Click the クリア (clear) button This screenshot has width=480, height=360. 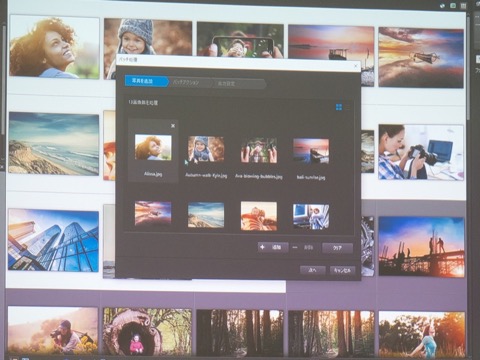click(337, 248)
